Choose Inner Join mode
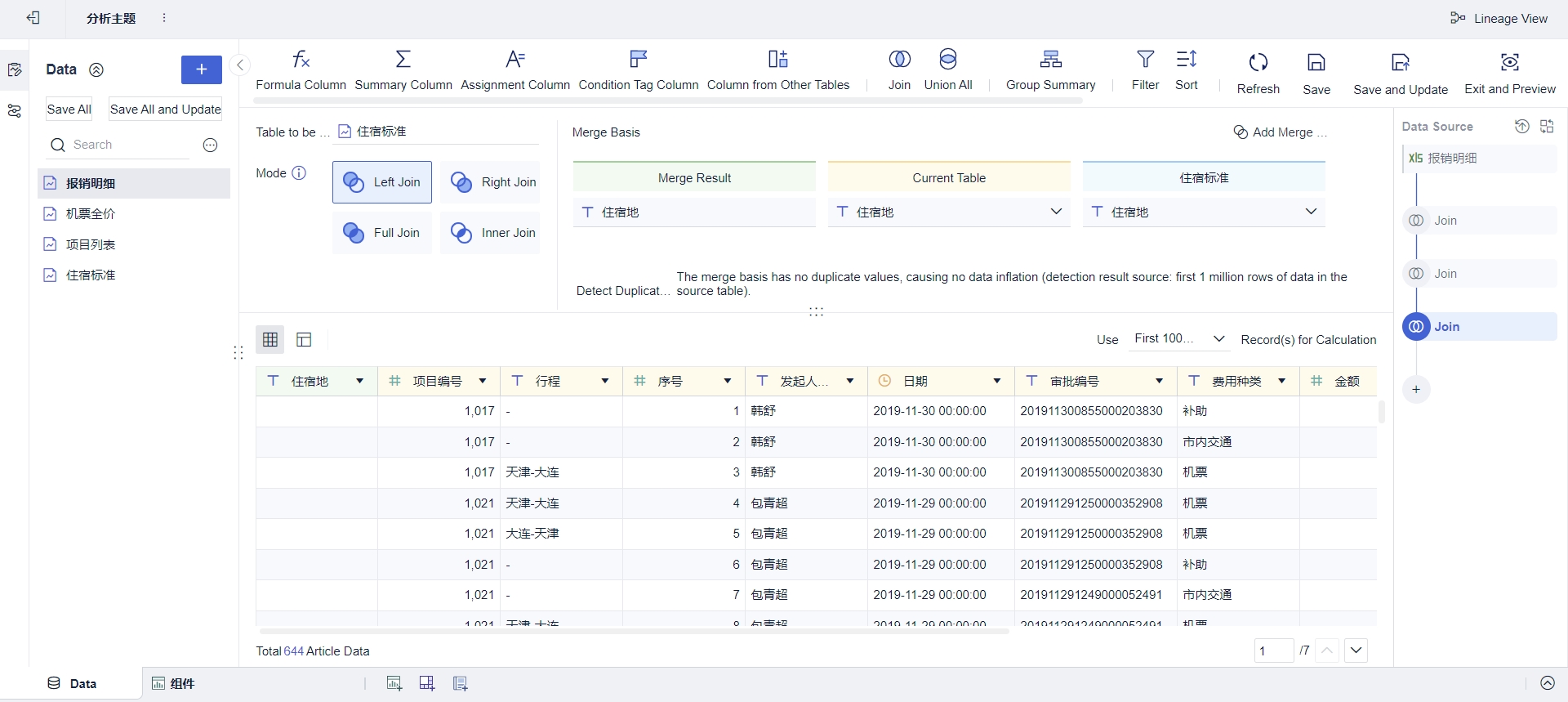 491,233
